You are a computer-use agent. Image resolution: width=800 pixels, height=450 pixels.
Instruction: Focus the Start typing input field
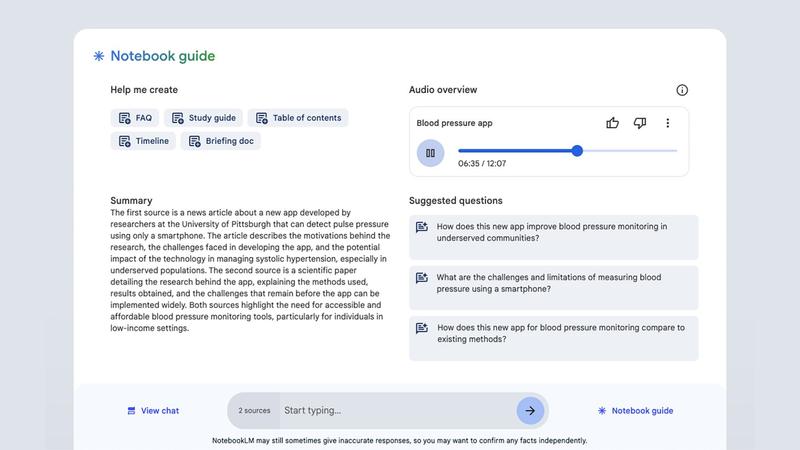coord(397,411)
